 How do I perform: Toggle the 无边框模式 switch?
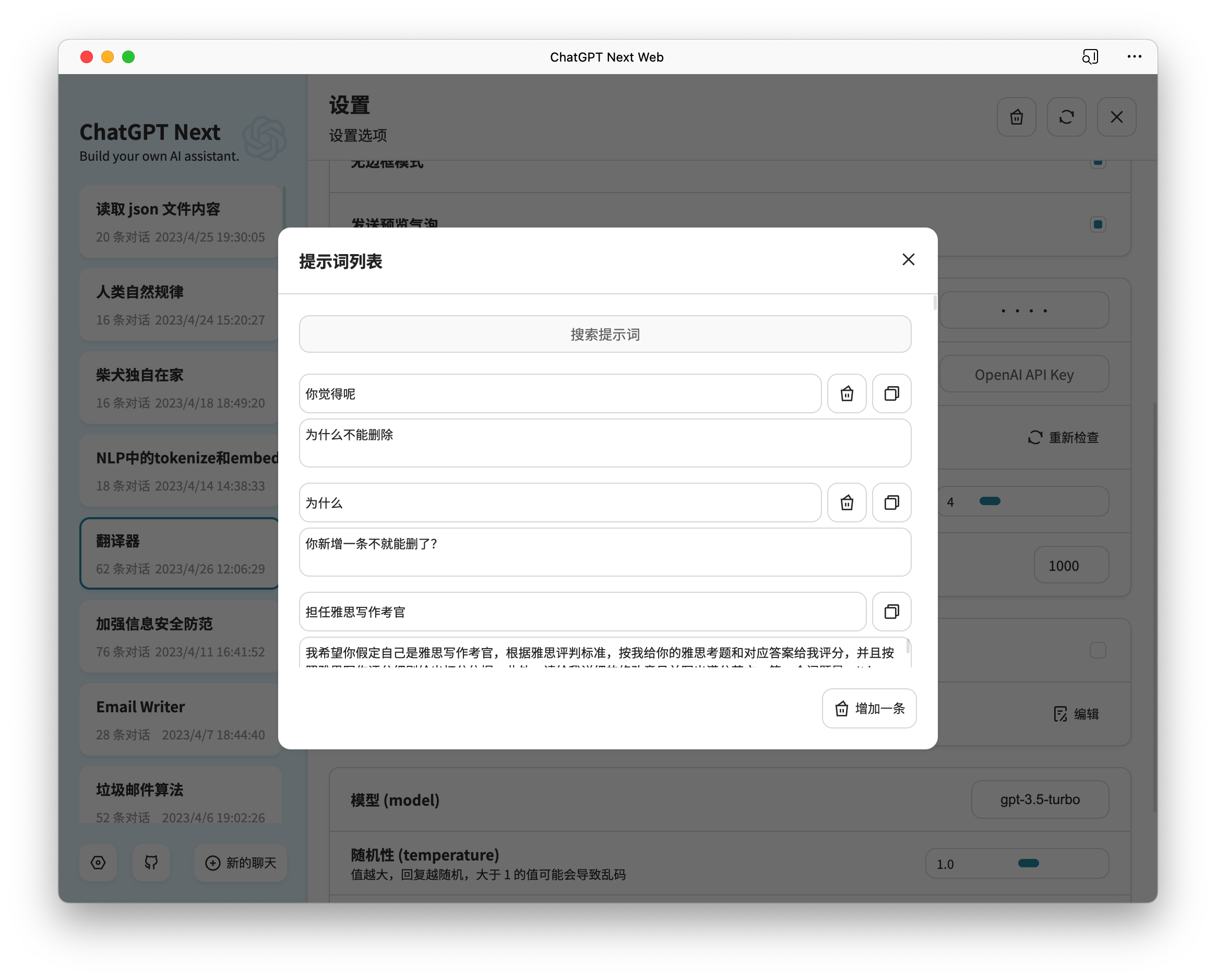[1098, 162]
